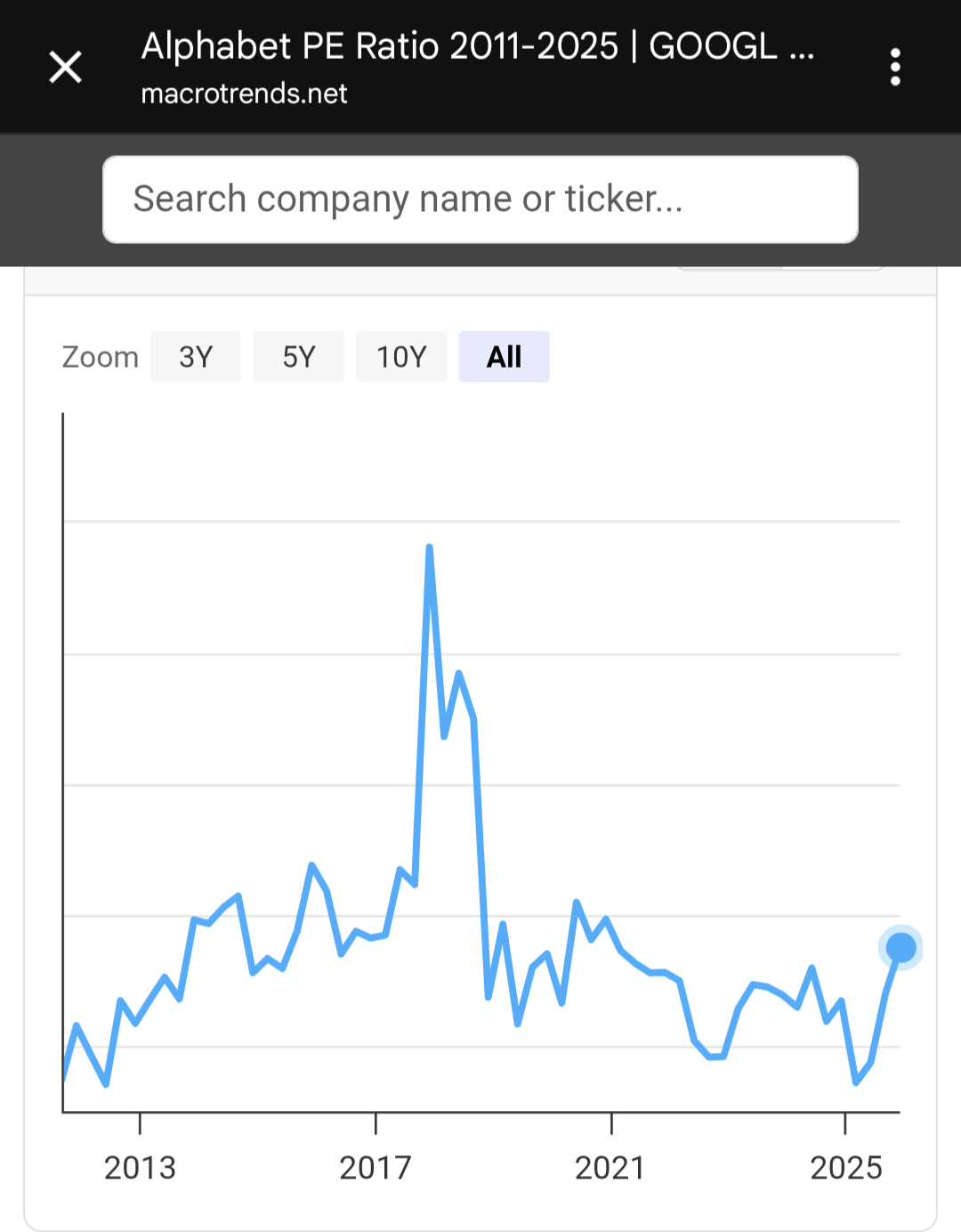Screen dimensions: 961x1232
Task: Click the 2025 x-axis label
Action: click(845, 1167)
